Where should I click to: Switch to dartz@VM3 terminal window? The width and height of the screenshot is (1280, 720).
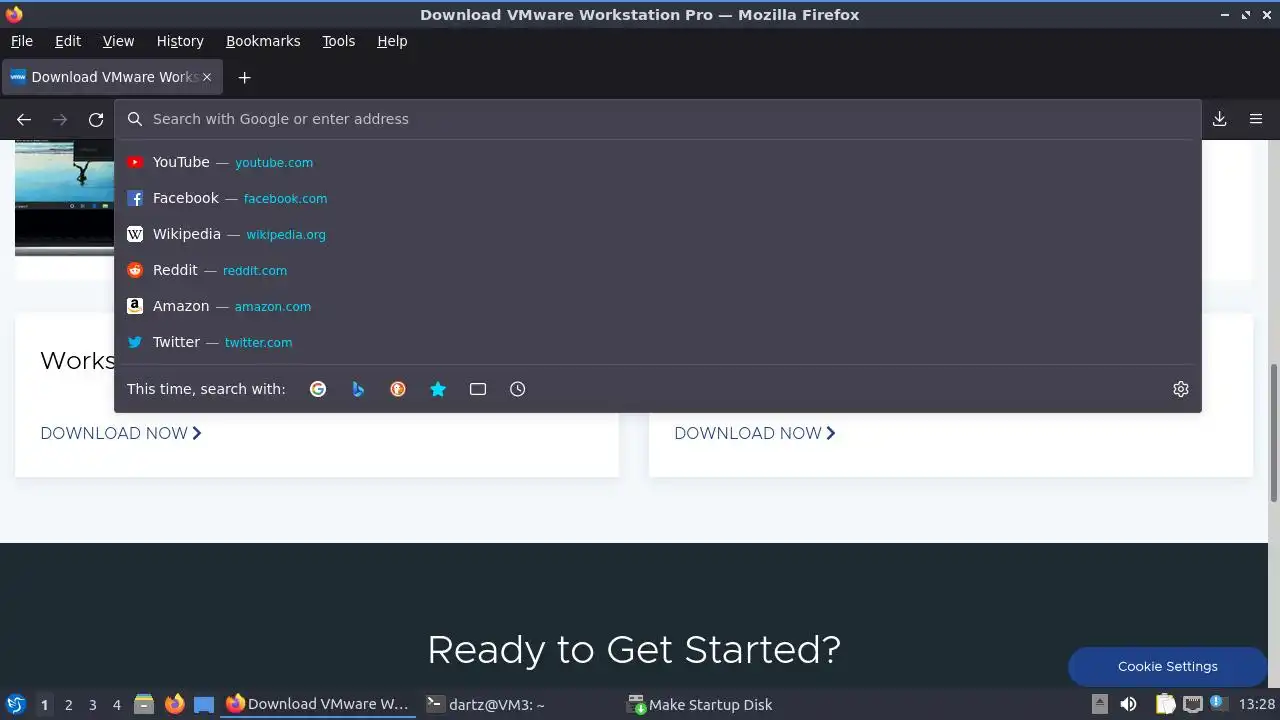pyautogui.click(x=485, y=704)
